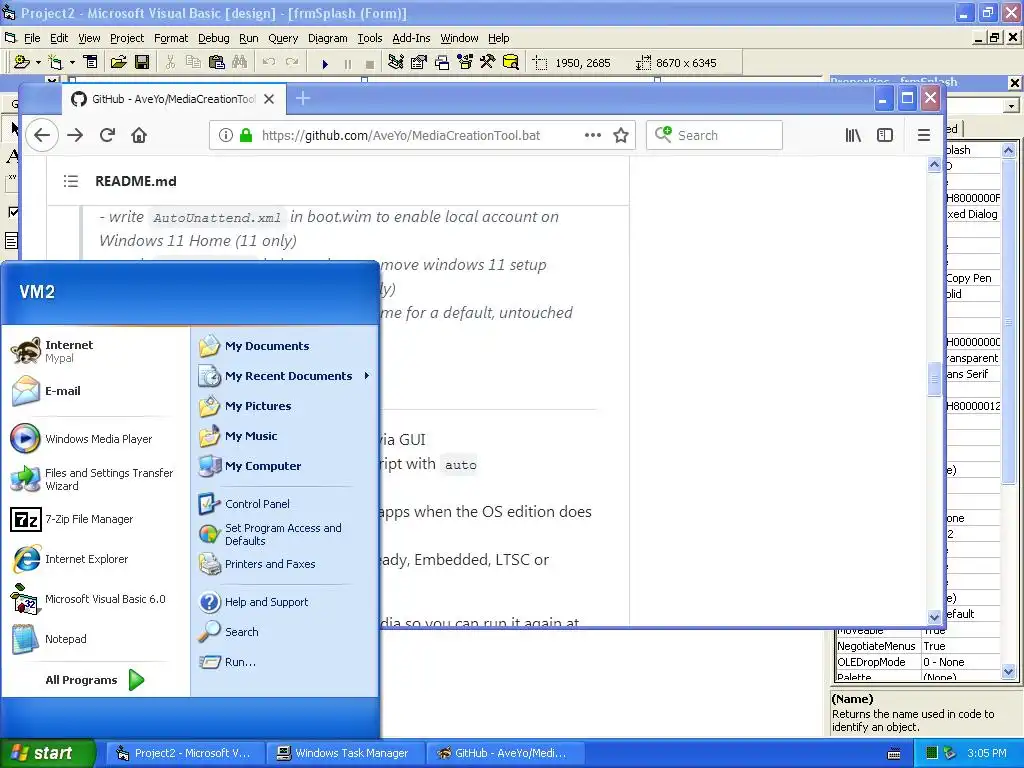
Task: Open the Diagram menu
Action: coord(327,38)
